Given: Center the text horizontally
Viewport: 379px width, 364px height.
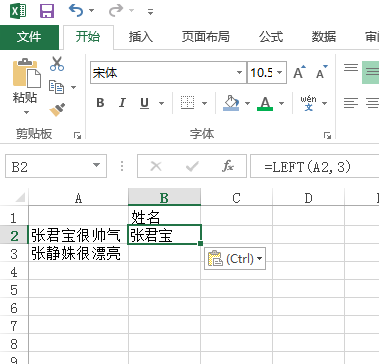Looking at the screenshot, I should pos(372,103).
